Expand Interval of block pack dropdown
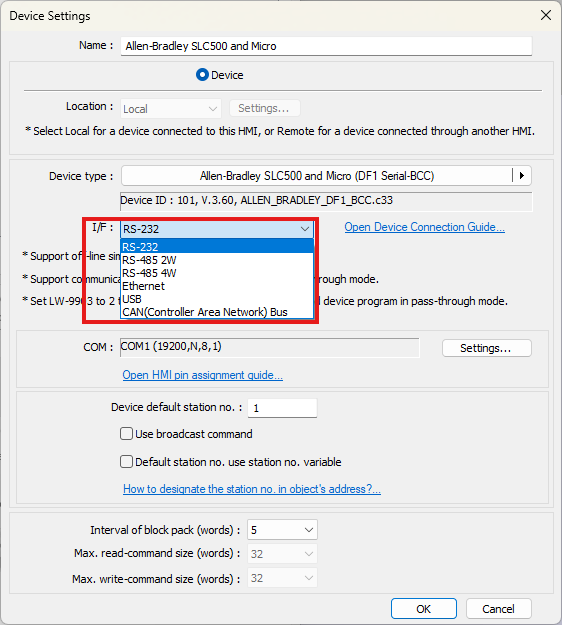562x625 pixels. [282, 530]
